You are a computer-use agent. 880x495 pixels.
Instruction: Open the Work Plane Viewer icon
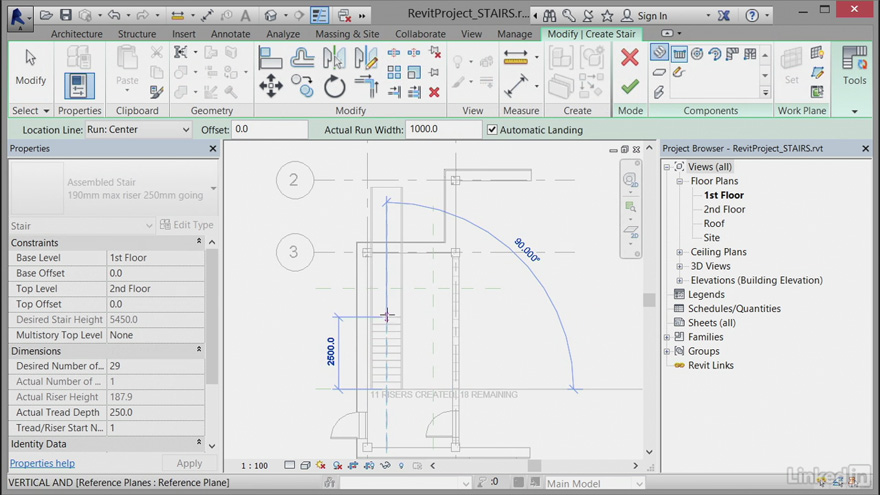[x=817, y=91]
